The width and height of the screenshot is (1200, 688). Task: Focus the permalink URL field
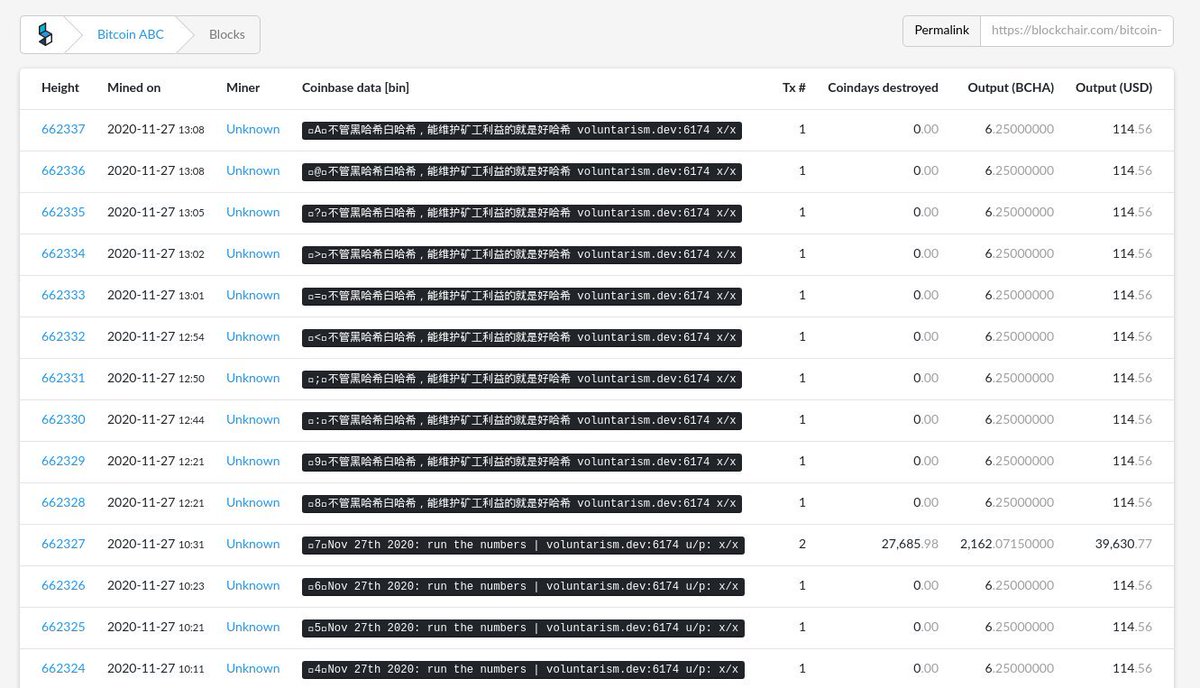(1076, 30)
